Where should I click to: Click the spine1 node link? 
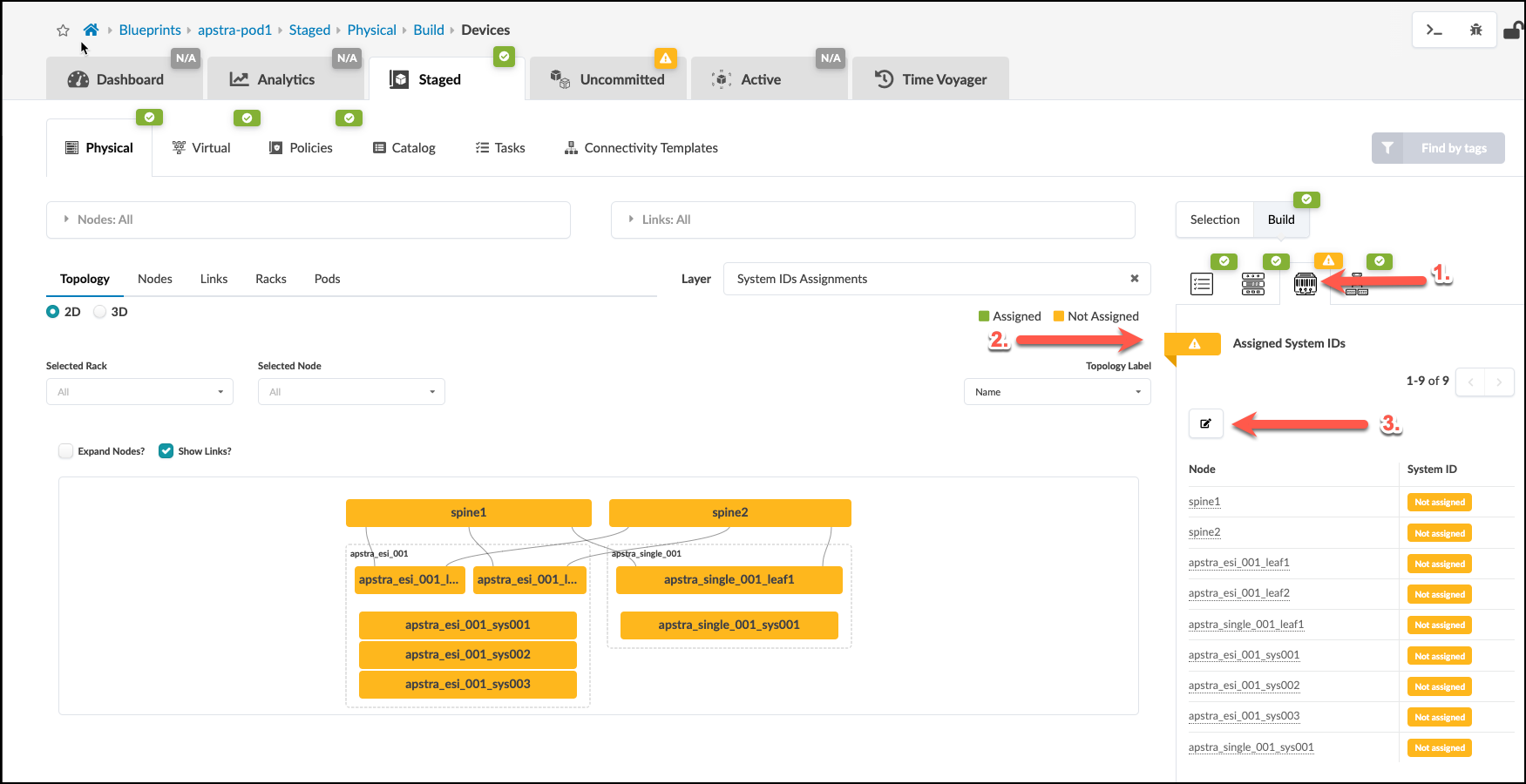coord(1204,502)
